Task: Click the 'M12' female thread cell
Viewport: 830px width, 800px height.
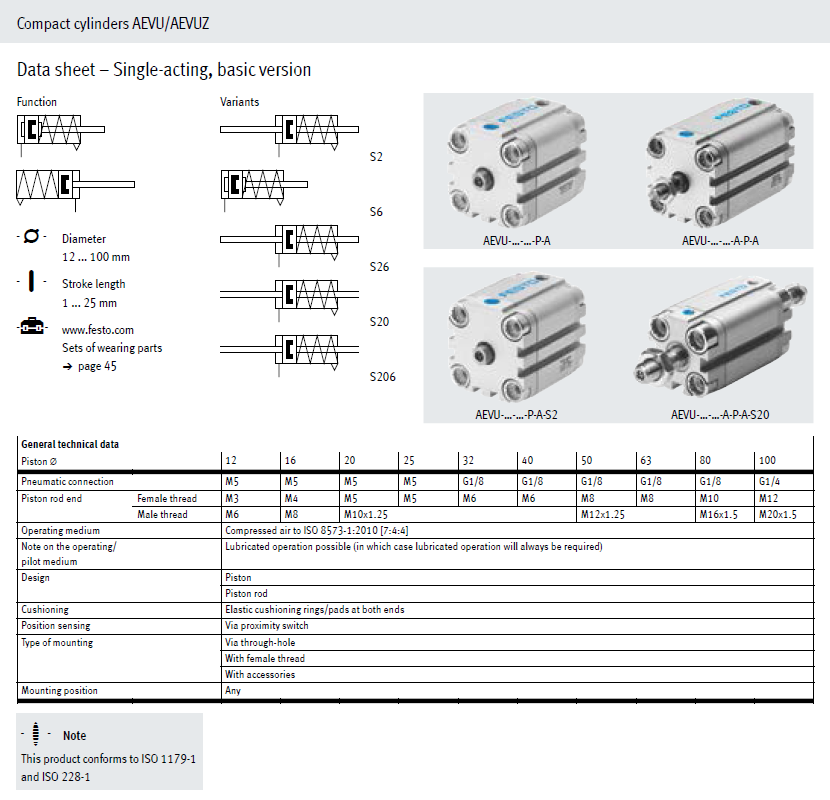Action: coord(769,498)
